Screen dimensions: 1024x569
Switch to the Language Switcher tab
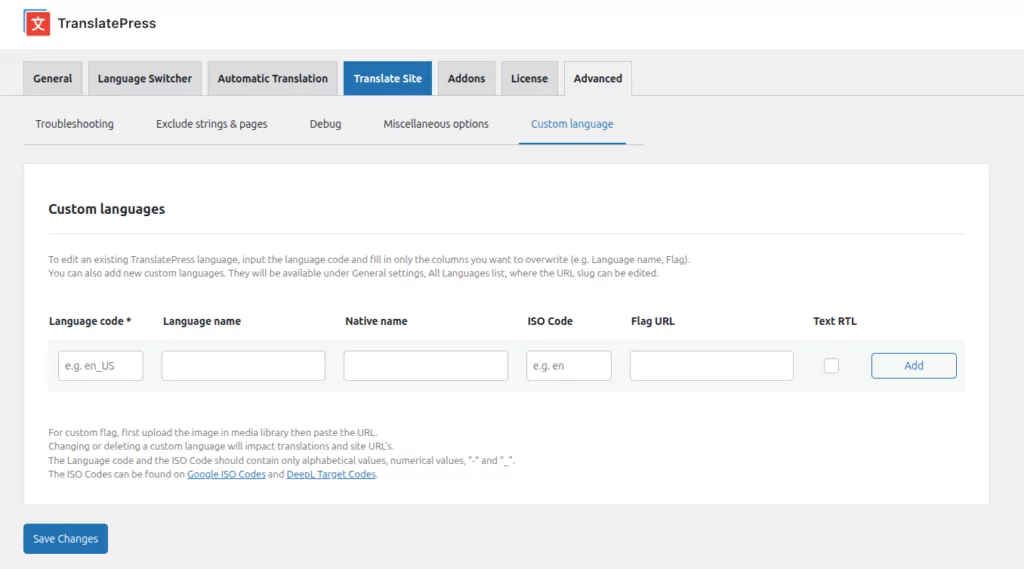145,78
